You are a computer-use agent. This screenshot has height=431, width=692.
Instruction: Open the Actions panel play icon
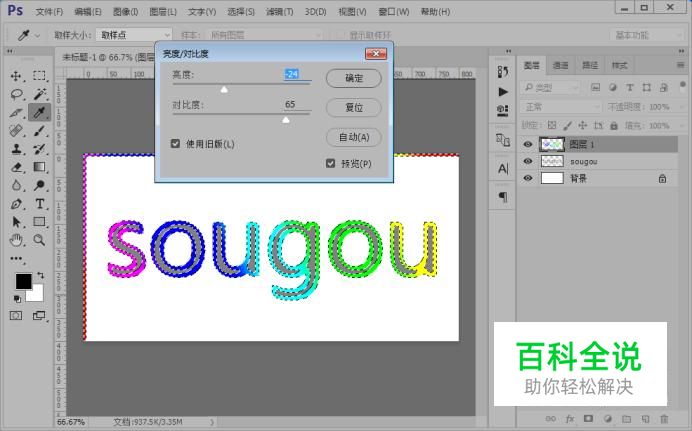click(x=503, y=92)
